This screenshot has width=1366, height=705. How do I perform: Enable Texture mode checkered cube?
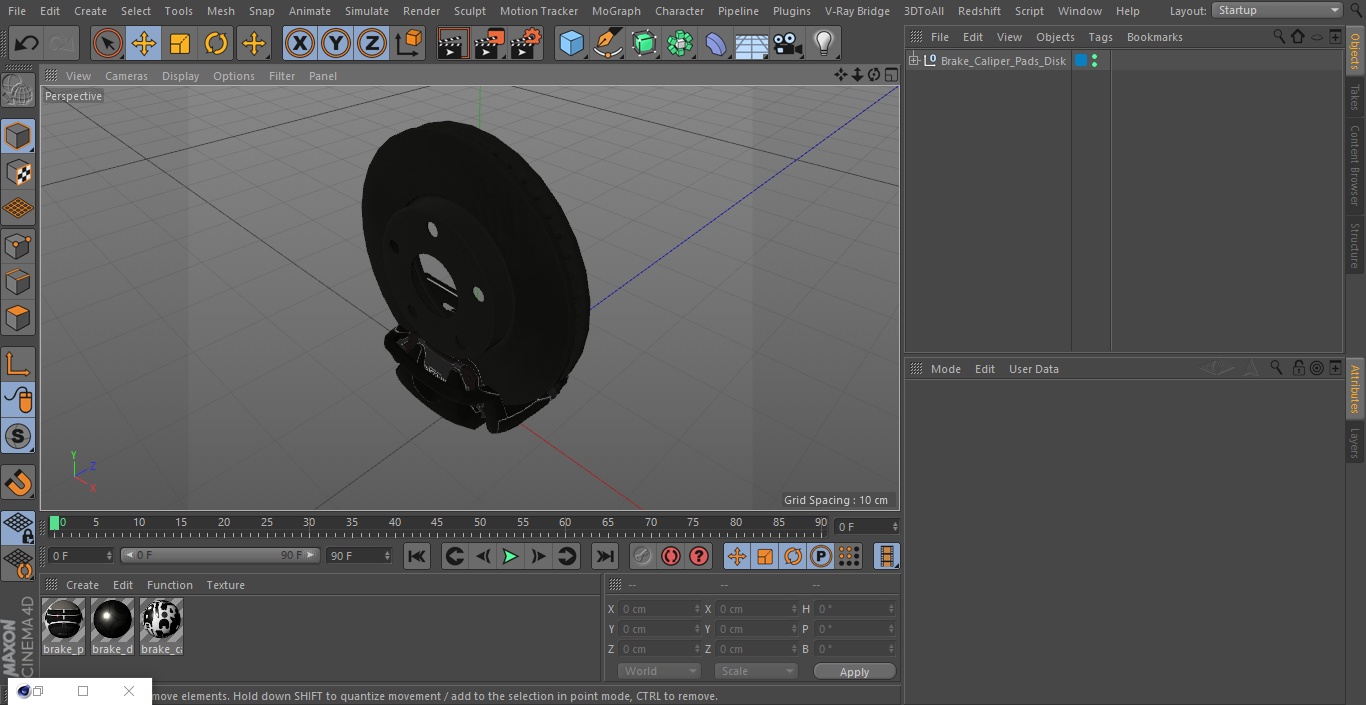(18, 173)
